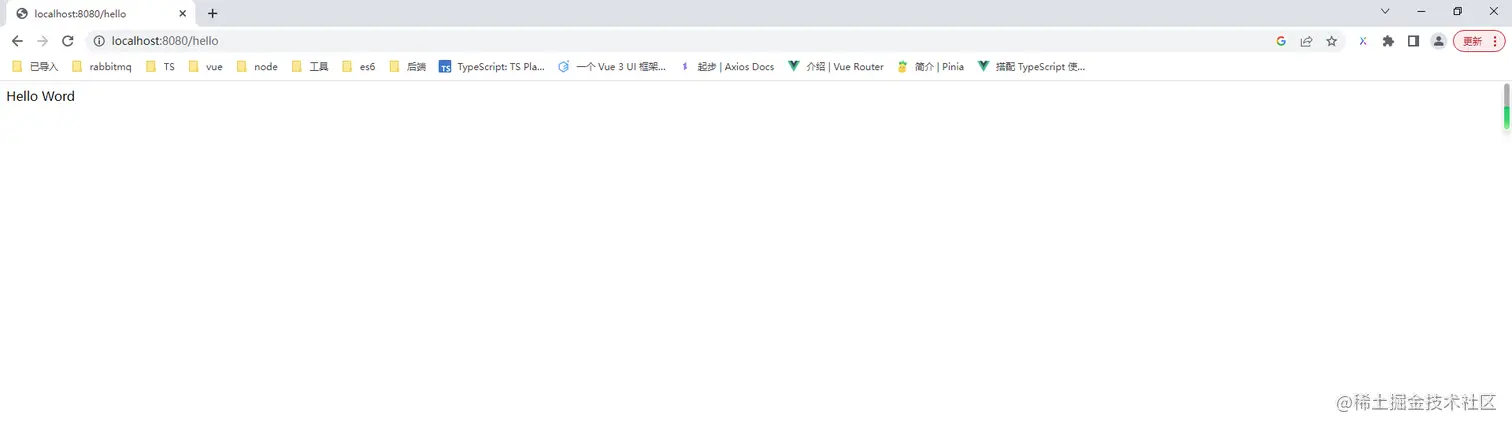Open the 工具 bookmark folder
Screen dimensions: 1512x428
[x=310, y=67]
